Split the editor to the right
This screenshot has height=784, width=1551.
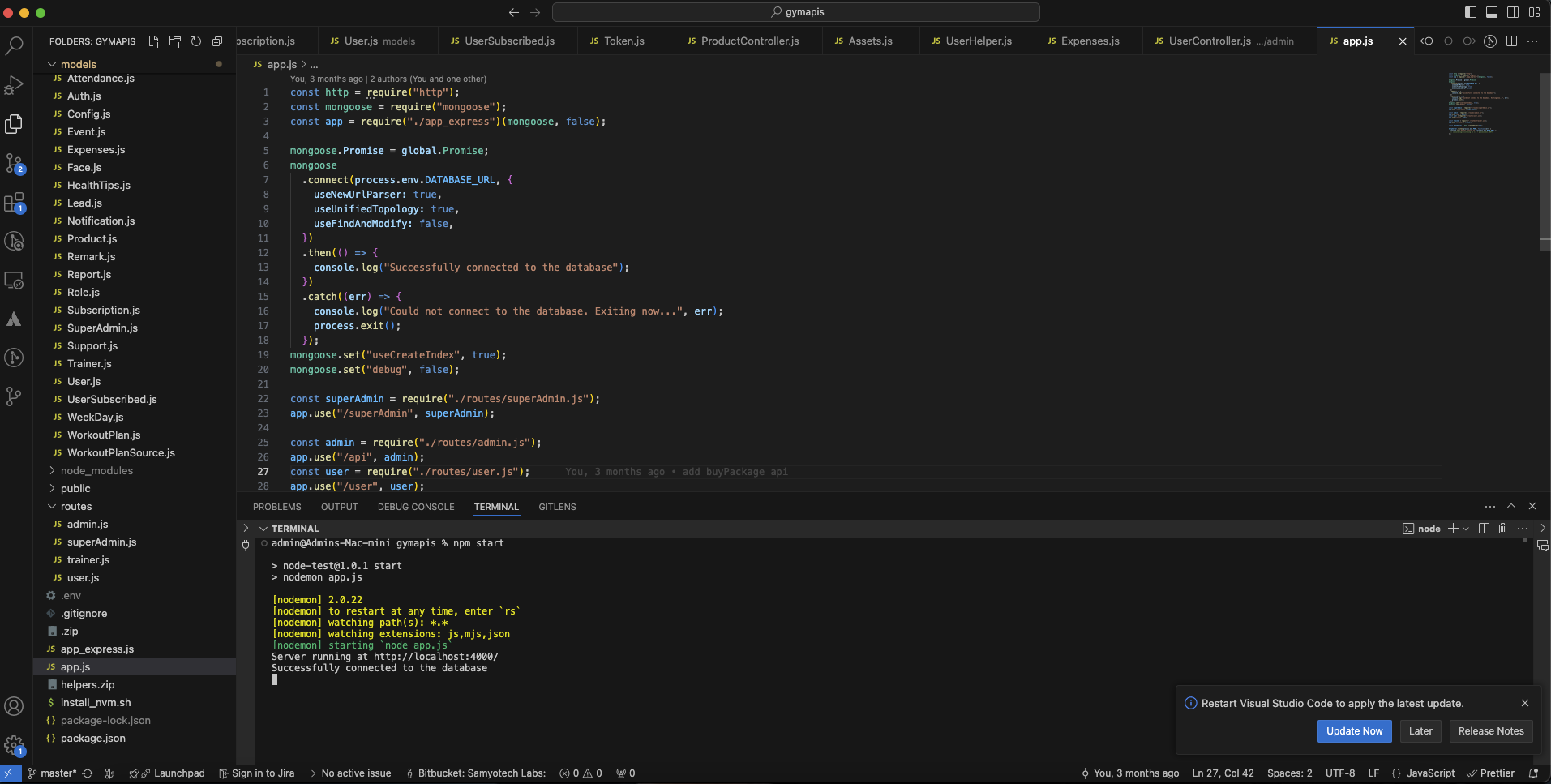[x=1511, y=41]
